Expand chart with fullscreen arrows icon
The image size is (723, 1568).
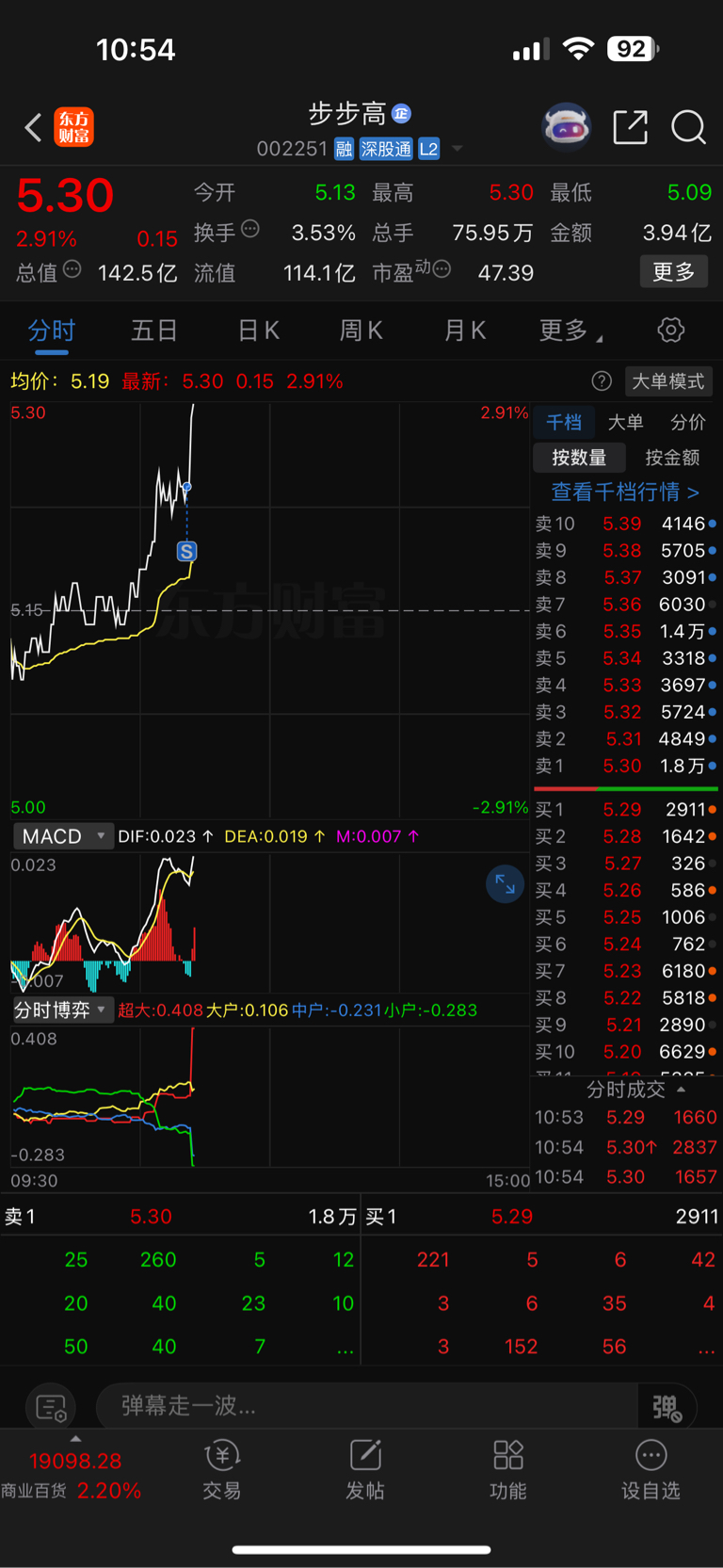505,884
